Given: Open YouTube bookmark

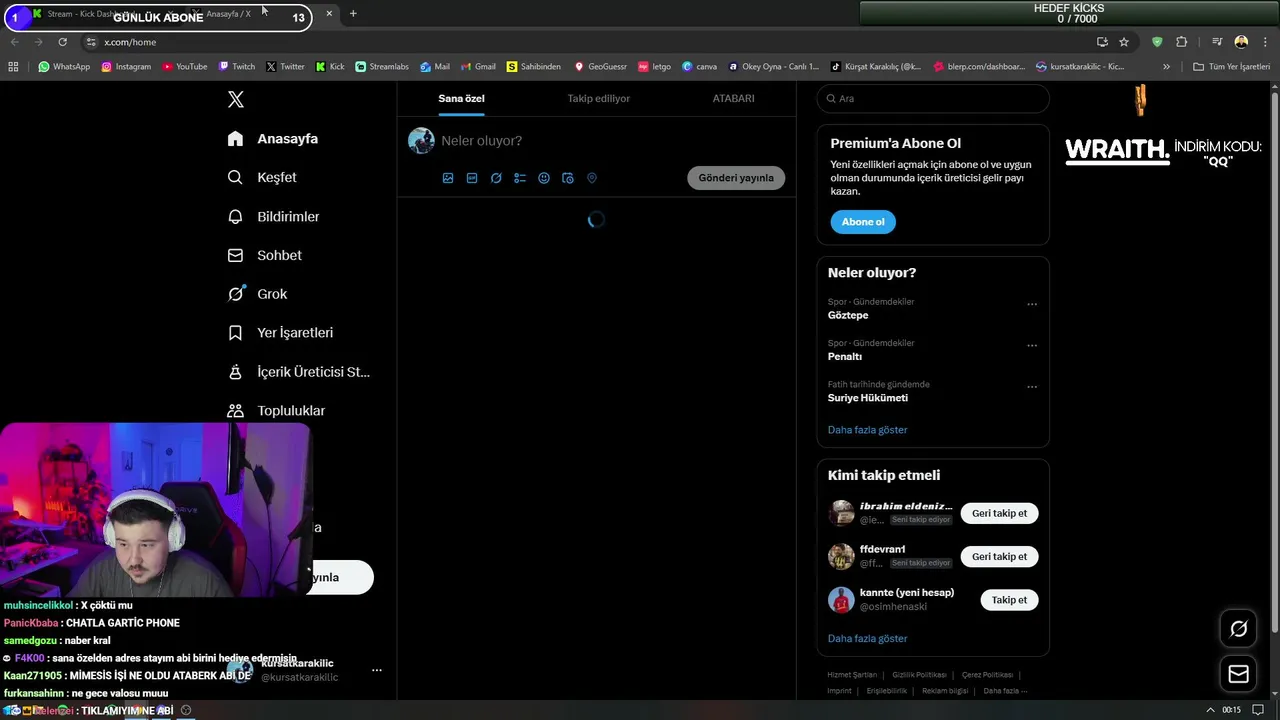Looking at the screenshot, I should tap(184, 67).
